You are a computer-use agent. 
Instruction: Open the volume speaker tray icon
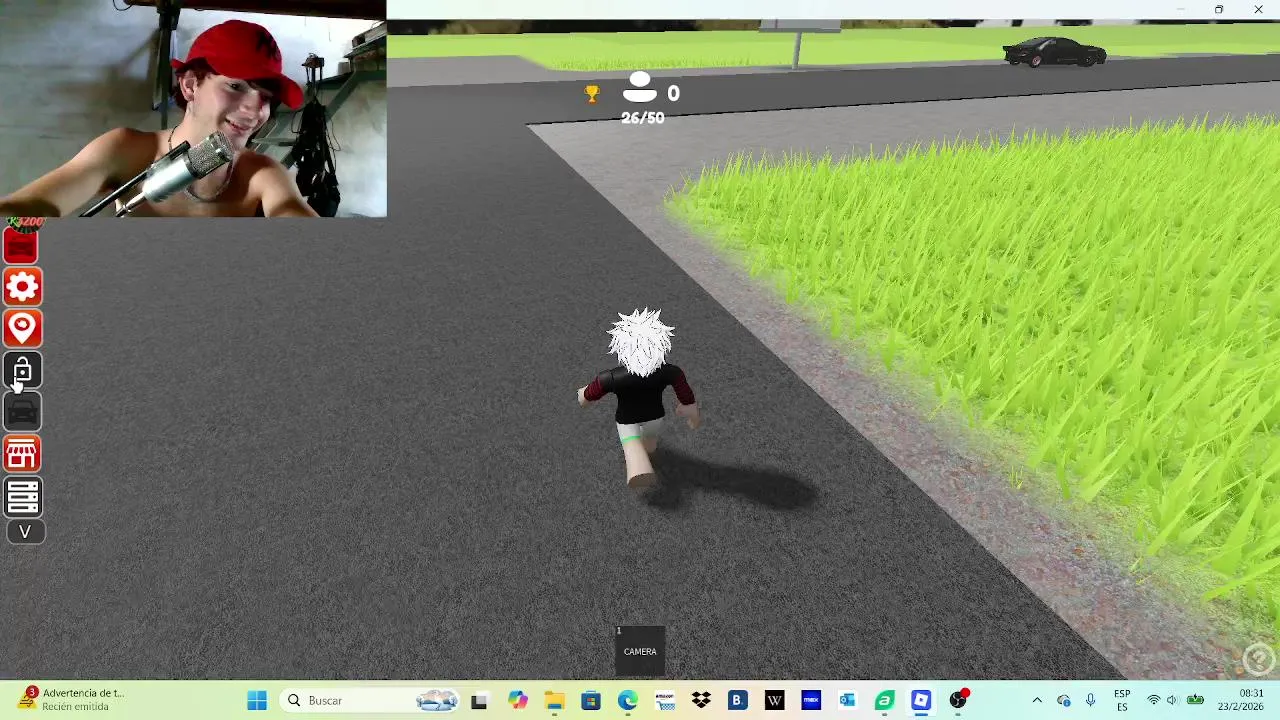tap(1173, 701)
